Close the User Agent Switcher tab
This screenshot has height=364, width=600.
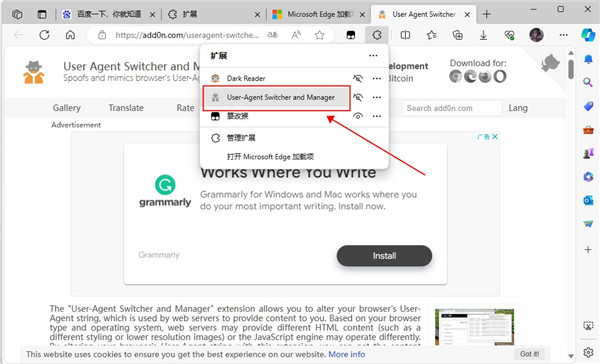[x=467, y=15]
